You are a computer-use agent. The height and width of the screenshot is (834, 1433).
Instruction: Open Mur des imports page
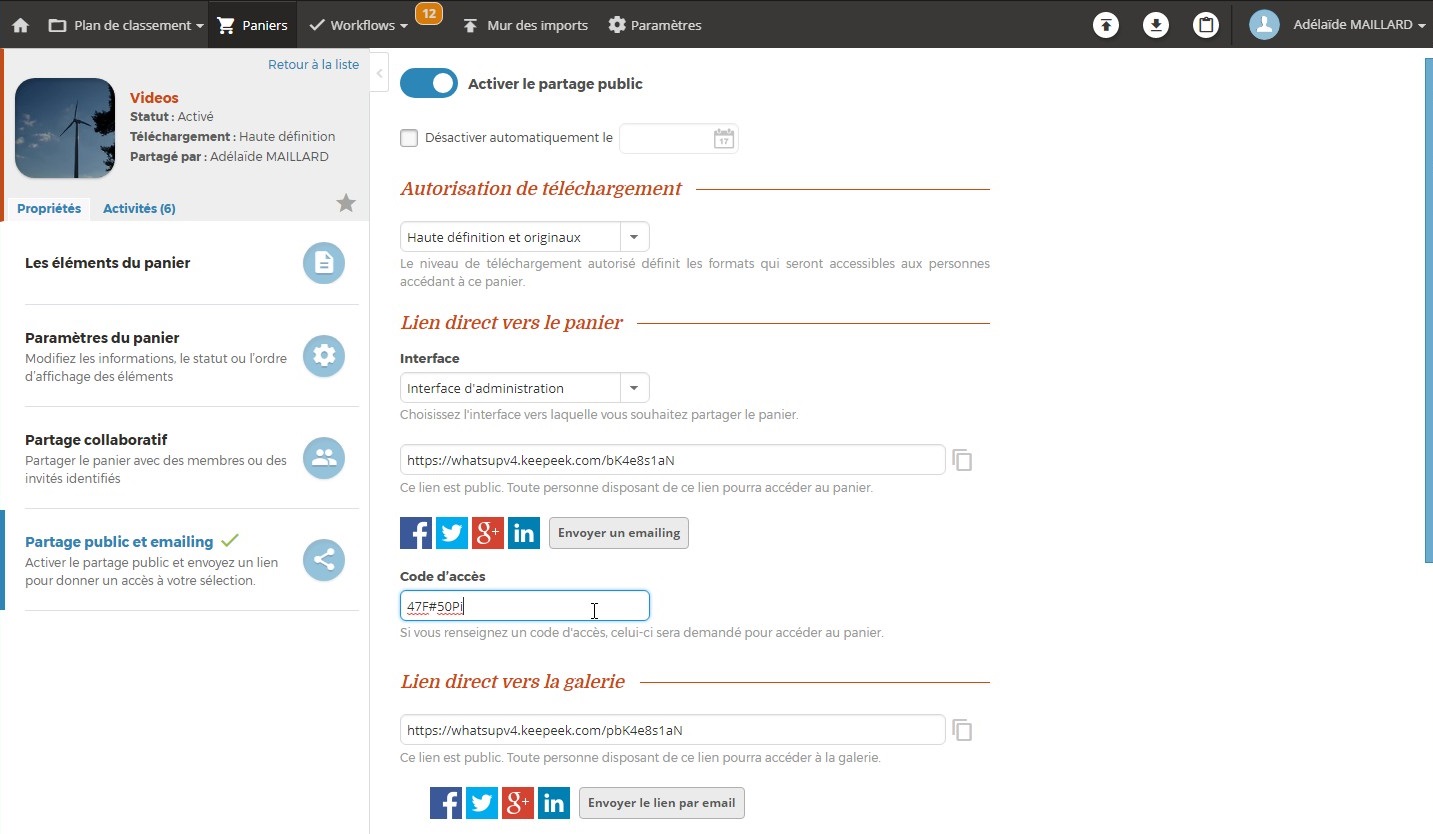coord(525,25)
